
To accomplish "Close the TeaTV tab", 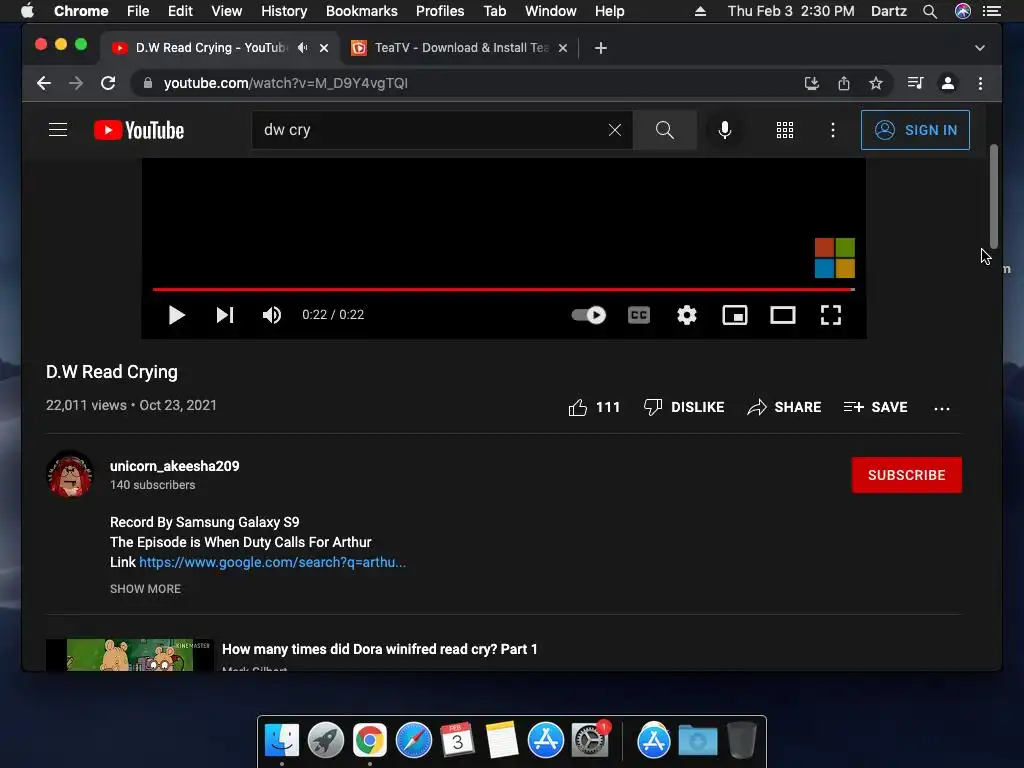I will point(563,48).
